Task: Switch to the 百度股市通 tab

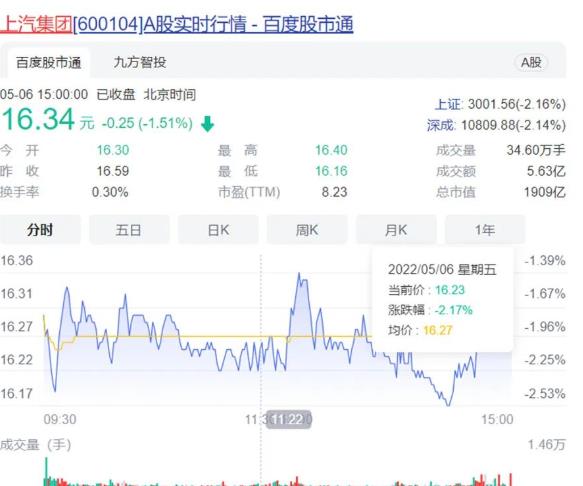Action: [x=48, y=62]
